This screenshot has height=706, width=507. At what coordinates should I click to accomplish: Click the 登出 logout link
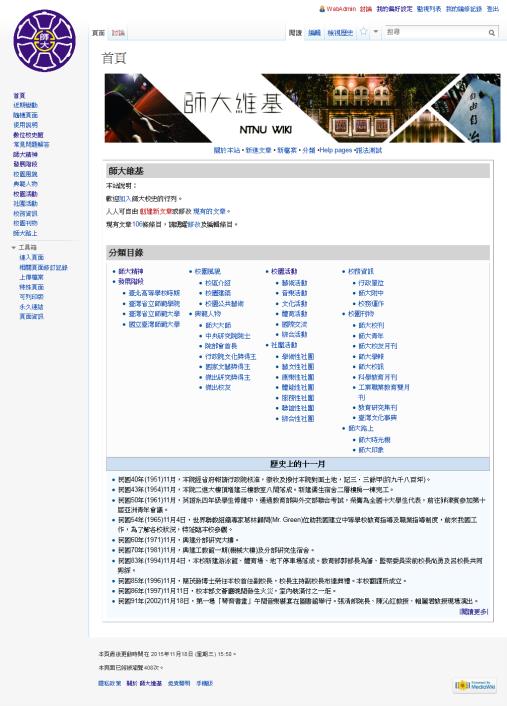(x=493, y=9)
